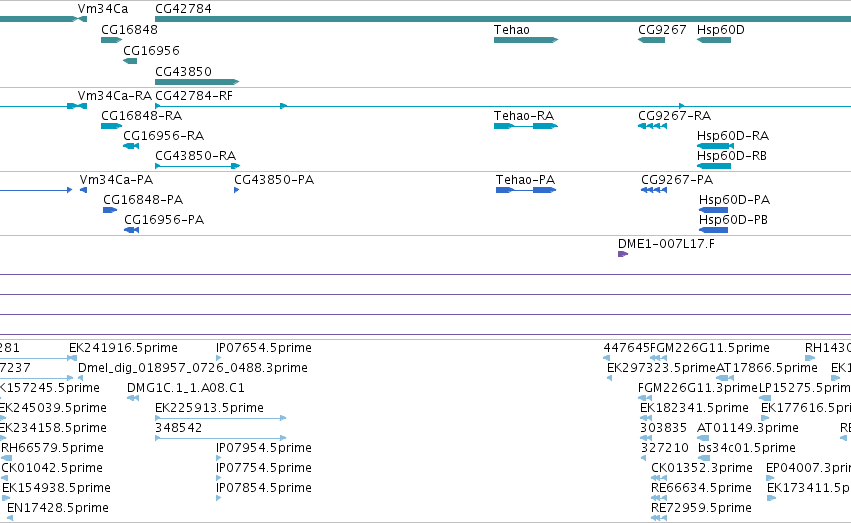The image size is (851, 523).
Task: Select the IP07654.5prime EST label
Action: point(264,348)
